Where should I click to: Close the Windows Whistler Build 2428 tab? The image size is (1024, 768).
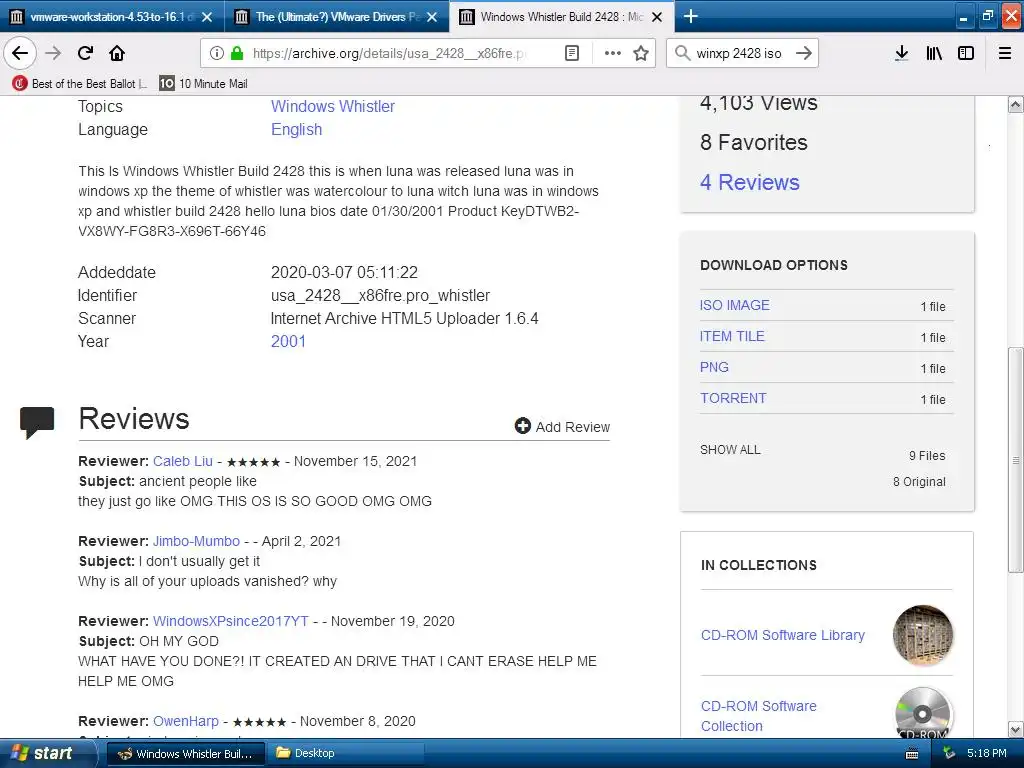pyautogui.click(x=658, y=17)
